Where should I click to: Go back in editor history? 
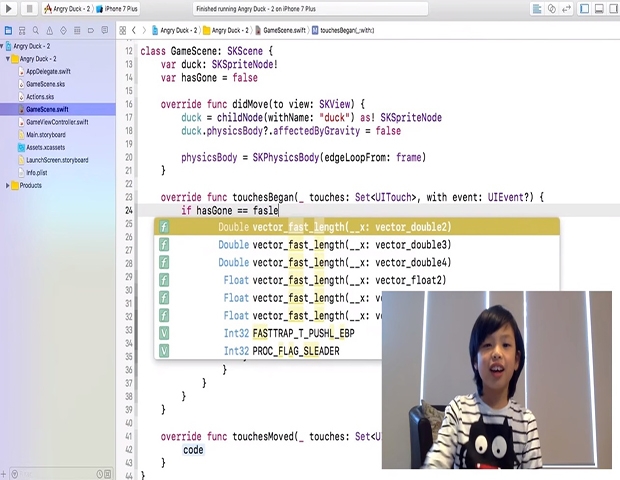[x=134, y=30]
